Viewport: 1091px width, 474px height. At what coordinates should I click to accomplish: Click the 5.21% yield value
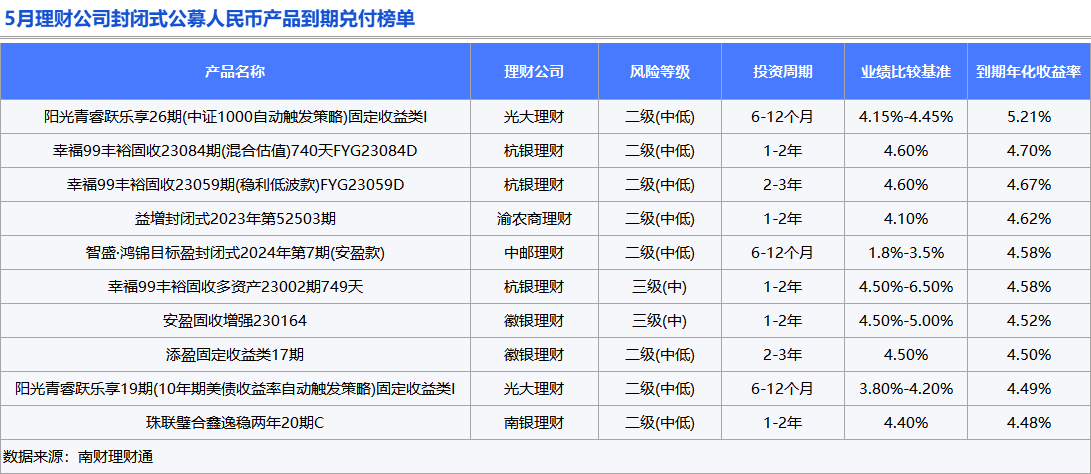[1028, 117]
